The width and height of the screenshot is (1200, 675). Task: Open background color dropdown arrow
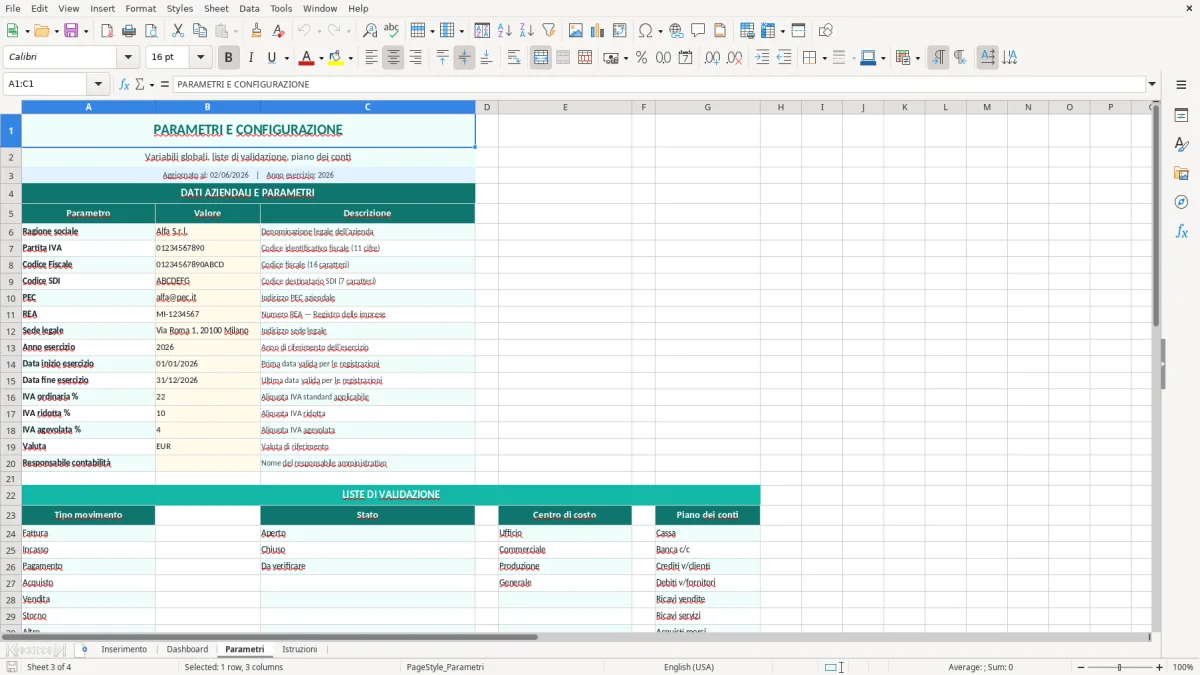click(350, 58)
